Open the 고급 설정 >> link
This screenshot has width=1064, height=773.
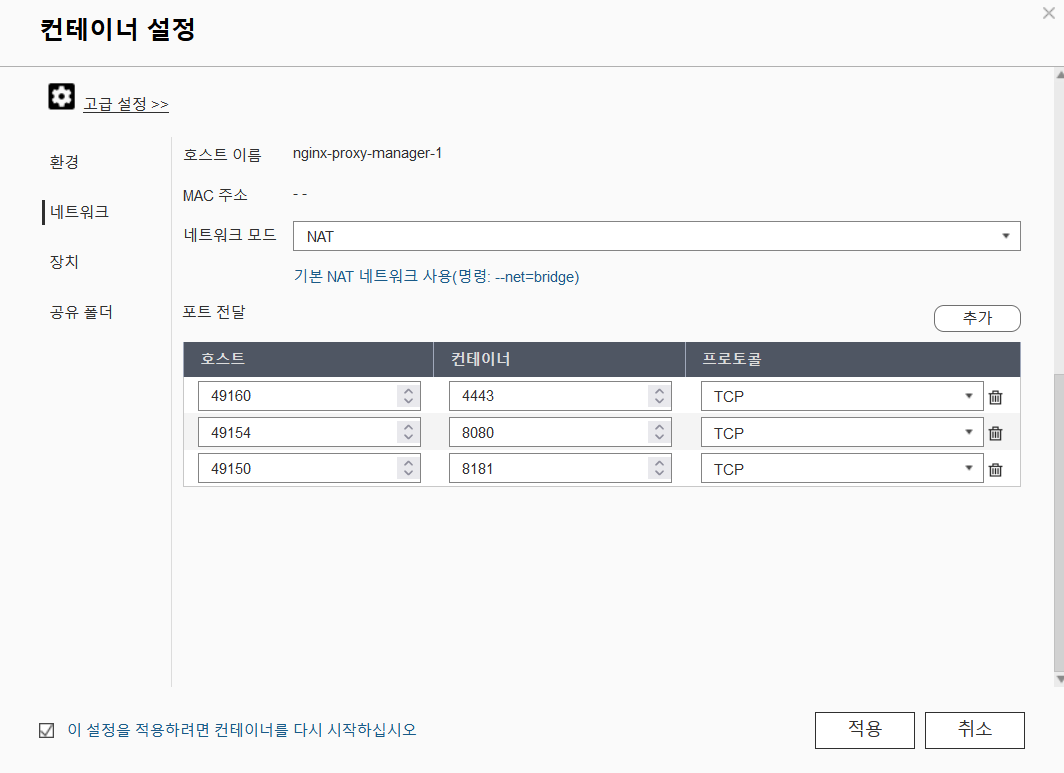click(x=126, y=104)
